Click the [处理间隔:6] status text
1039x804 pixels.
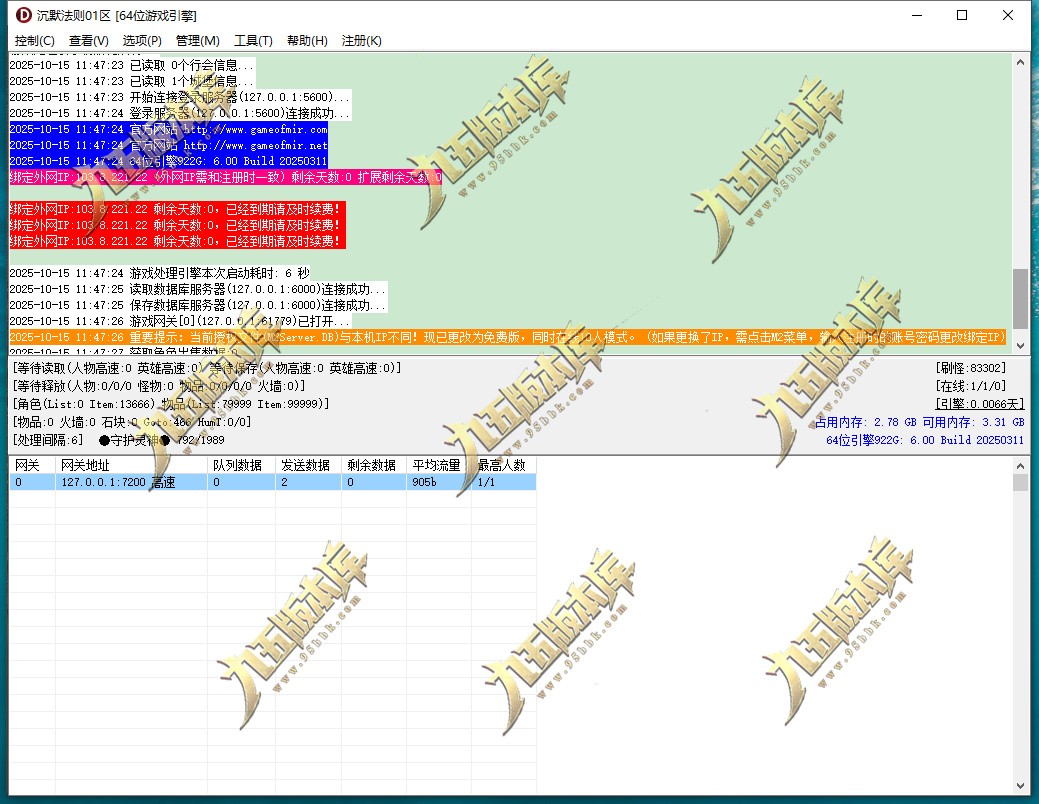click(x=48, y=439)
